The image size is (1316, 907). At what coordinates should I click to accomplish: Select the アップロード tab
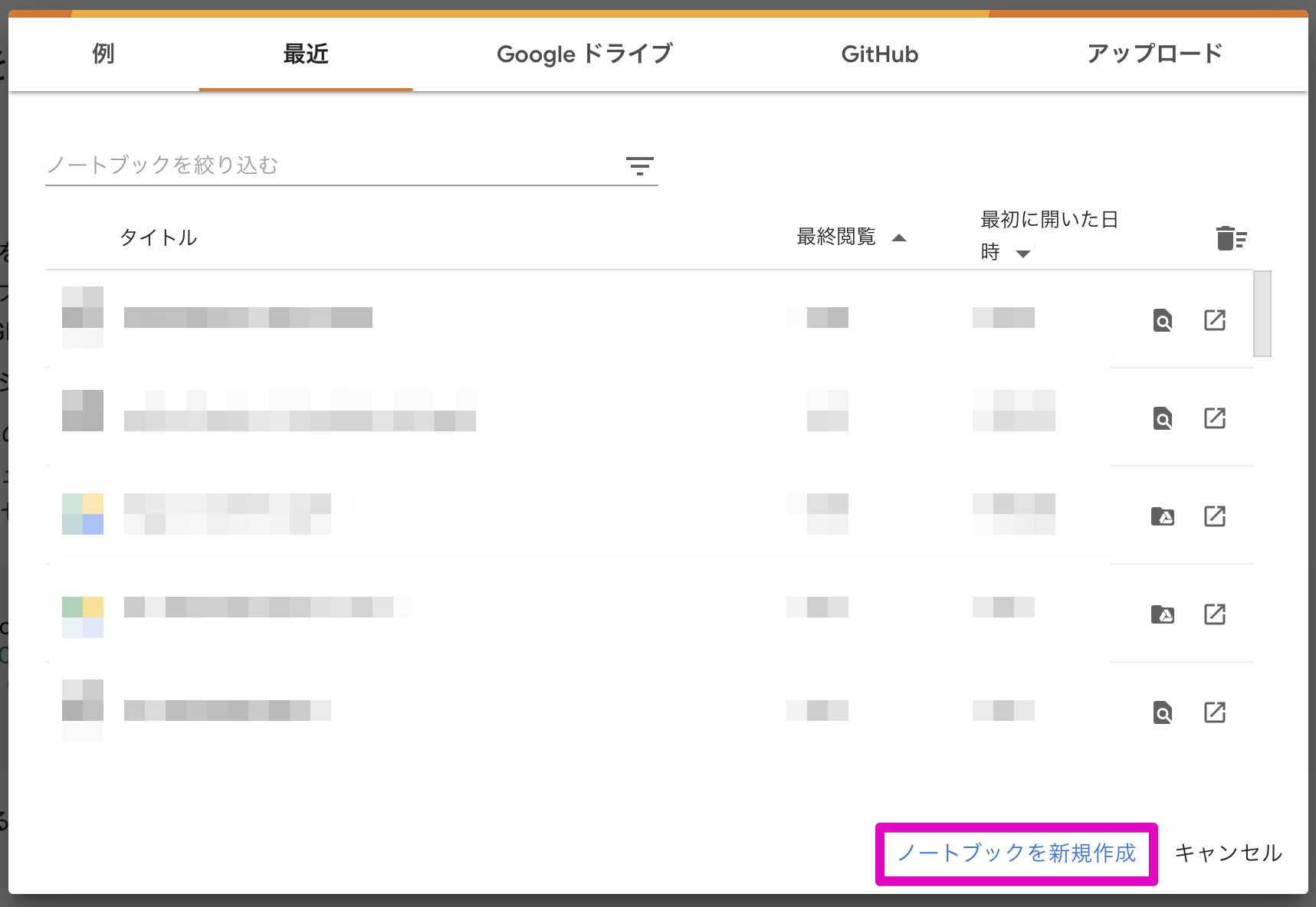(1154, 54)
